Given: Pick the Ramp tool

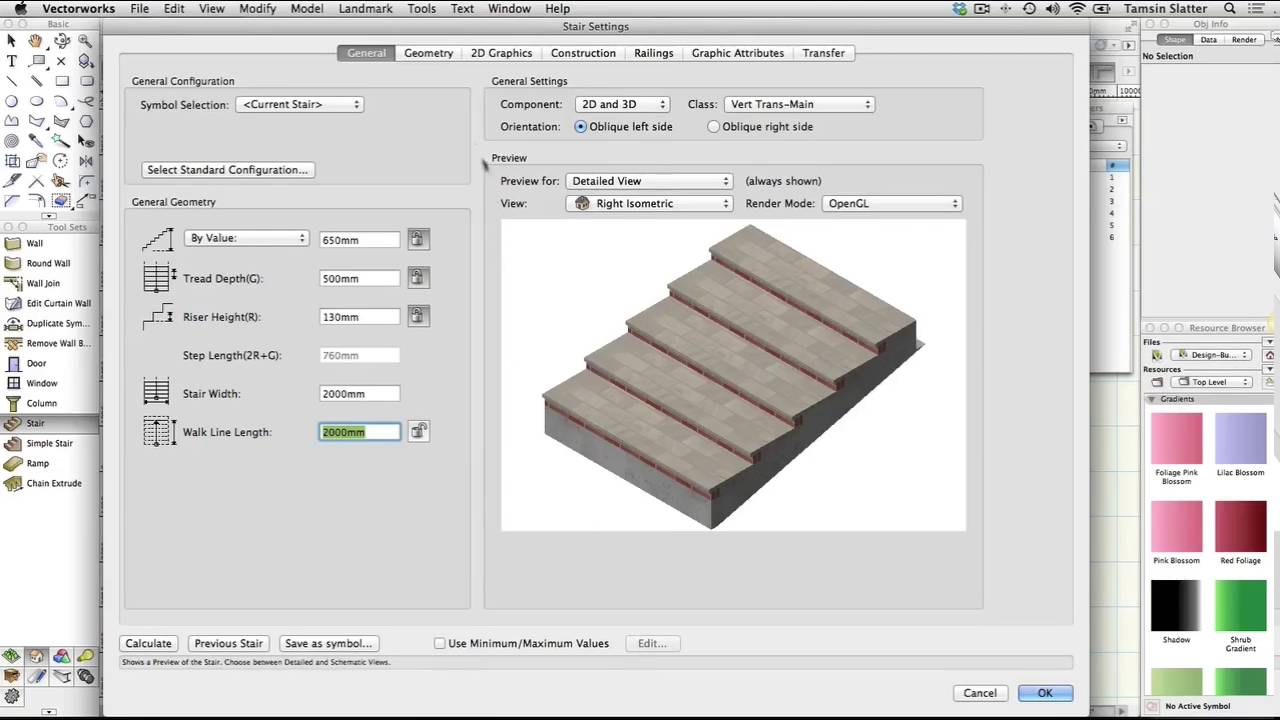Looking at the screenshot, I should click(x=50, y=463).
